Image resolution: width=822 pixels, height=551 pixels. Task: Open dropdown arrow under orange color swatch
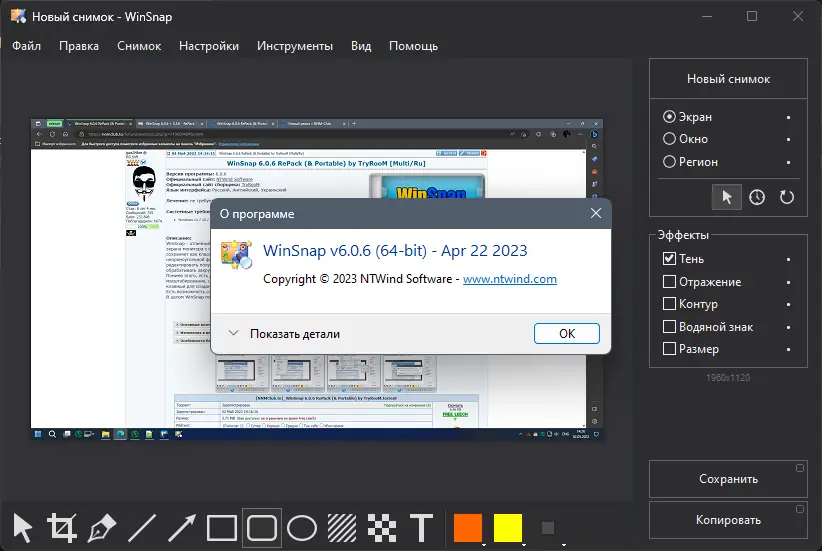pos(483,545)
